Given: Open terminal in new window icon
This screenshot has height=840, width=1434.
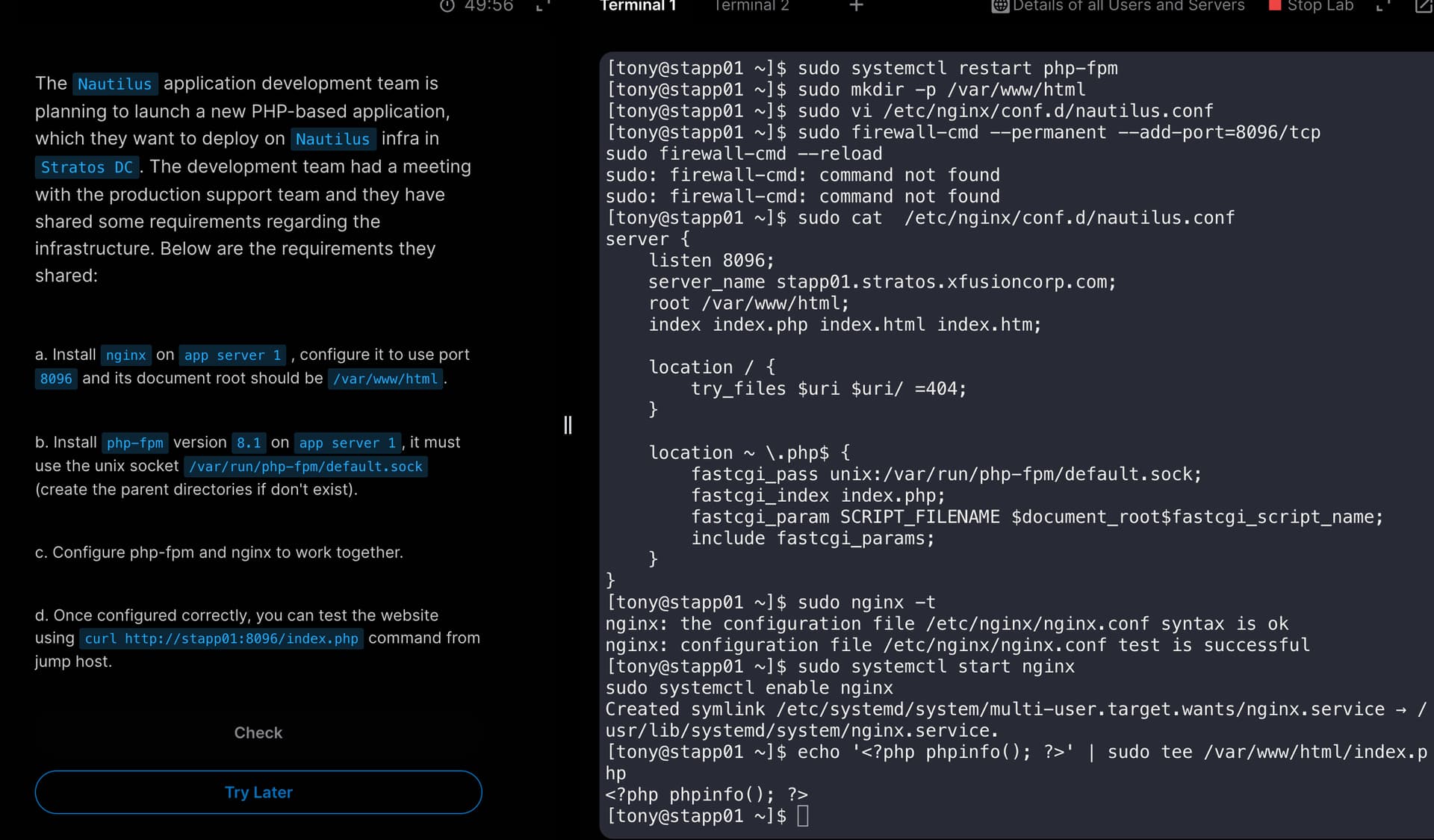Looking at the screenshot, I should (1424, 6).
